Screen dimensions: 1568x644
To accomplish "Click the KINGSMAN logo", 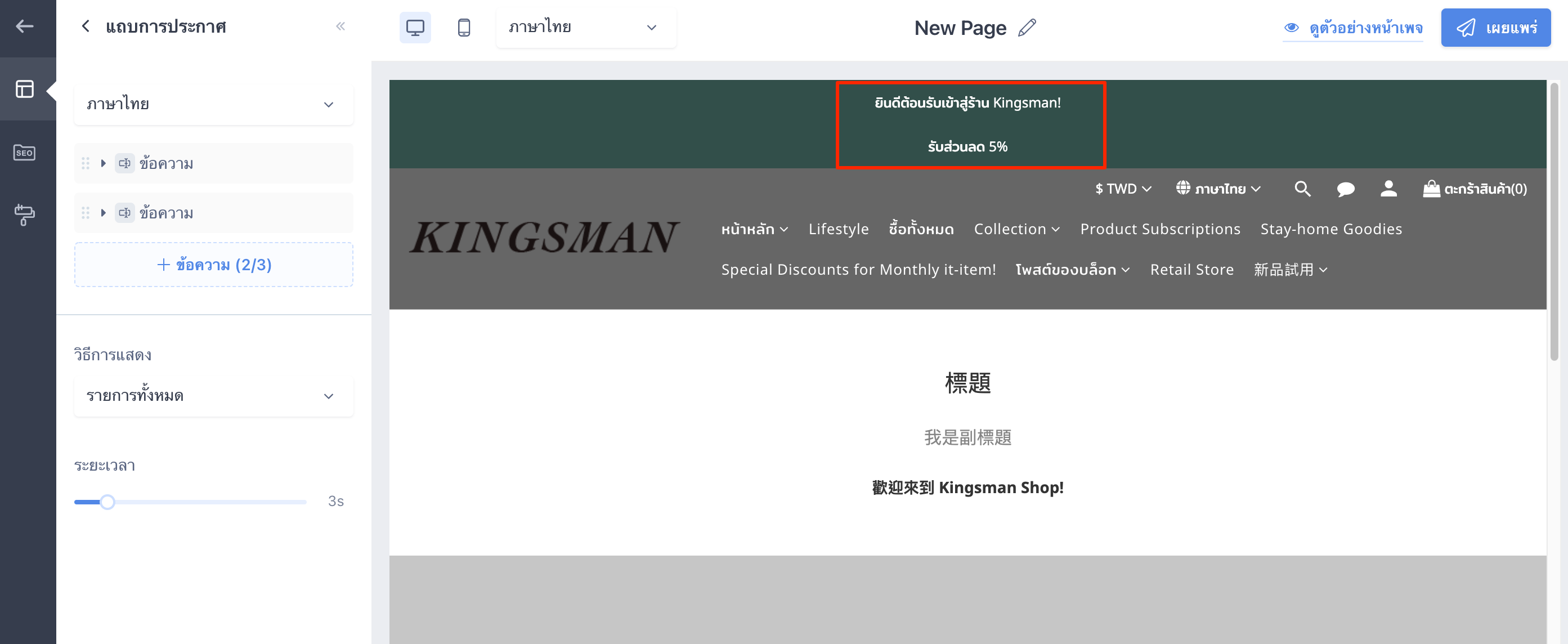I will pyautogui.click(x=545, y=238).
